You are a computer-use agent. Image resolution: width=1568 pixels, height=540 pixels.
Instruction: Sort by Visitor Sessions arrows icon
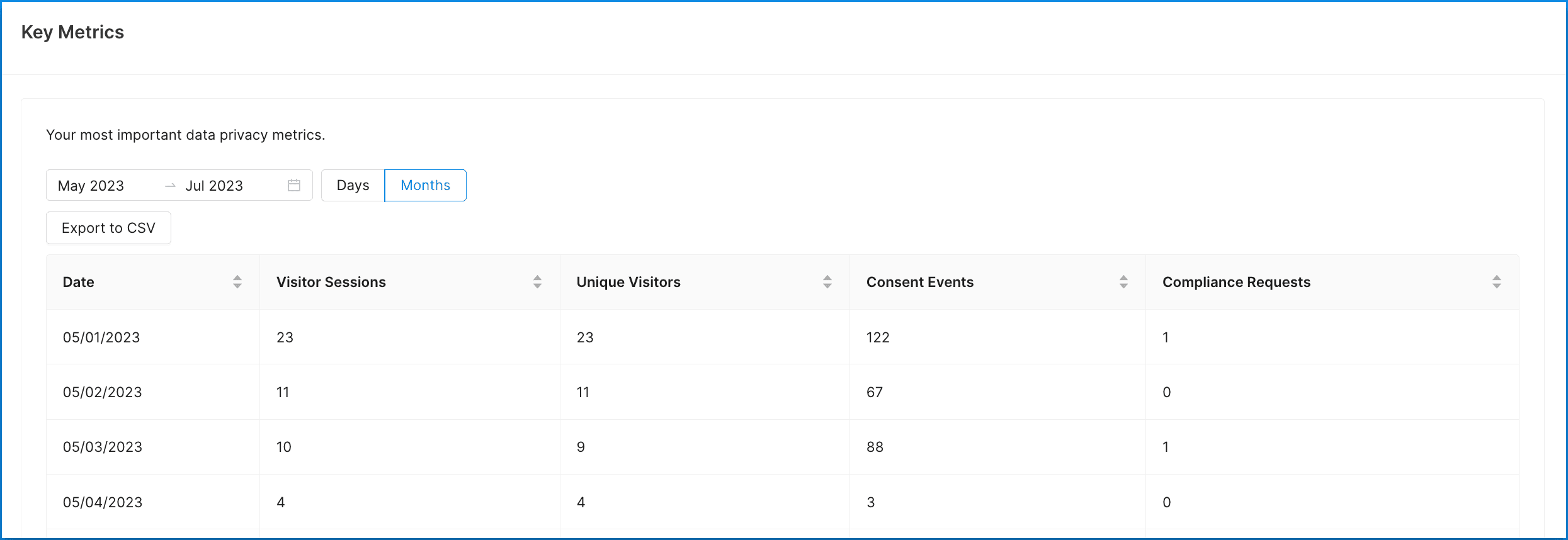point(537,282)
